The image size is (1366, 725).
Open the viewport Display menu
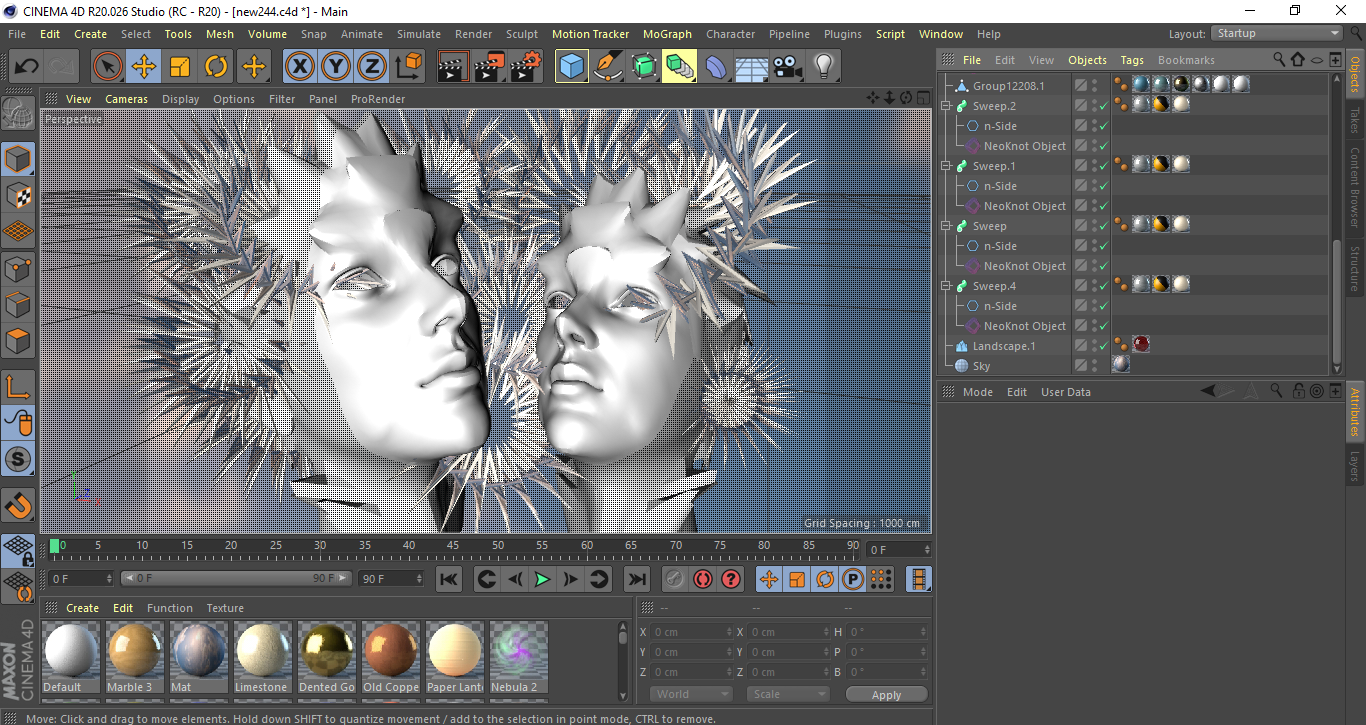180,99
